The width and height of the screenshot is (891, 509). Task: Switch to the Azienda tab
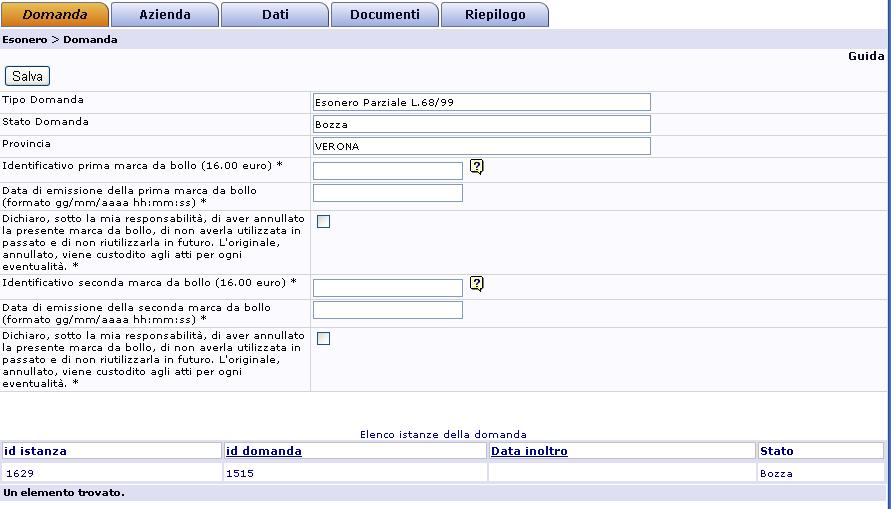pyautogui.click(x=164, y=15)
